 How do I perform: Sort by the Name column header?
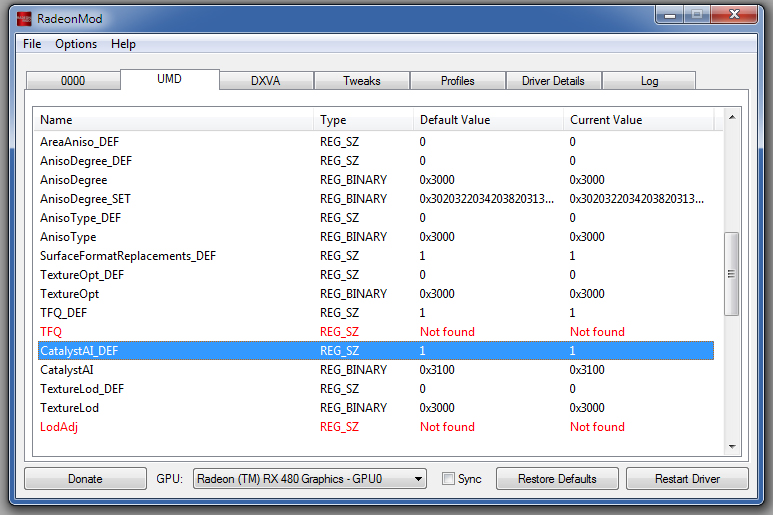click(173, 120)
